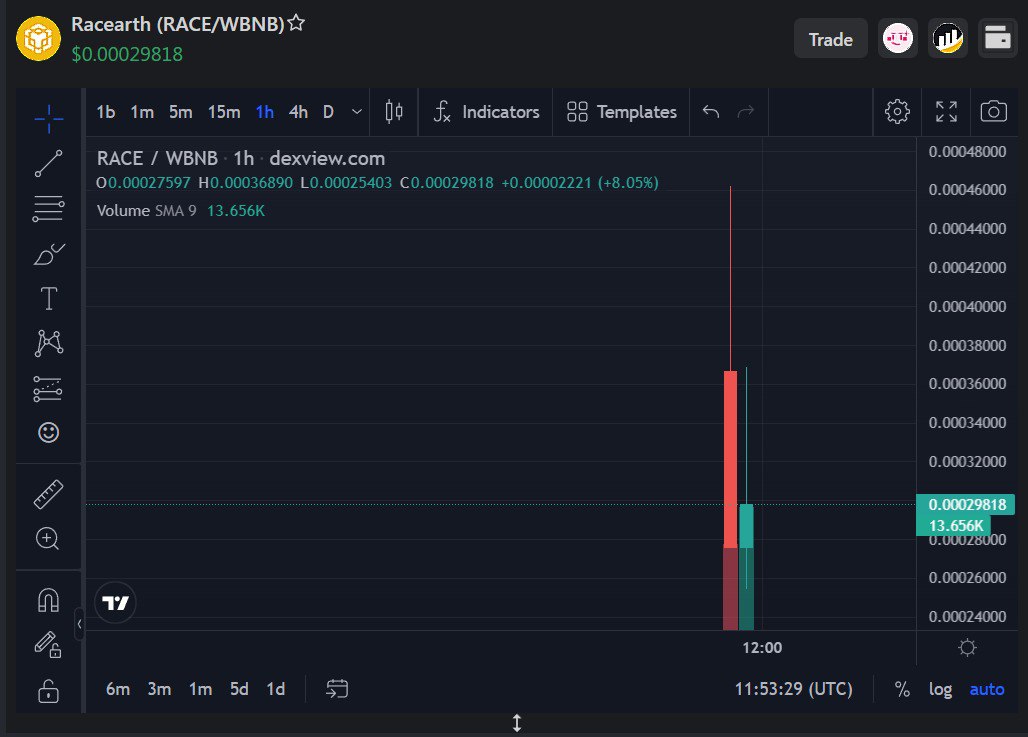Toggle stay in drawing mode
Image resolution: width=1028 pixels, height=737 pixels.
[x=48, y=645]
